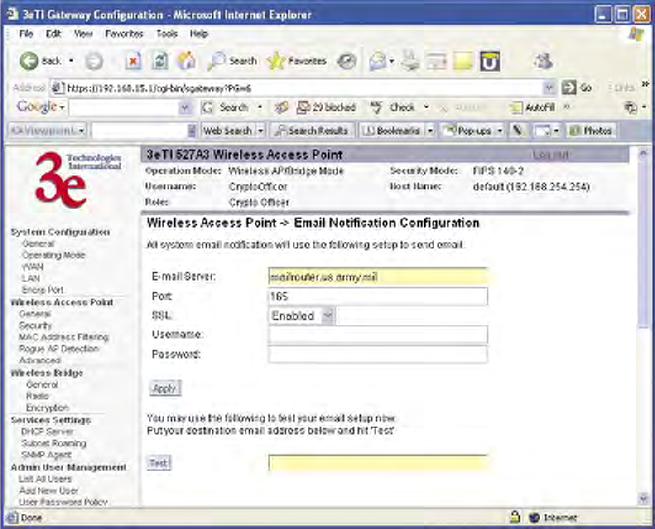Click the Messenger people icon
This screenshot has height=529, width=655.
click(543, 61)
